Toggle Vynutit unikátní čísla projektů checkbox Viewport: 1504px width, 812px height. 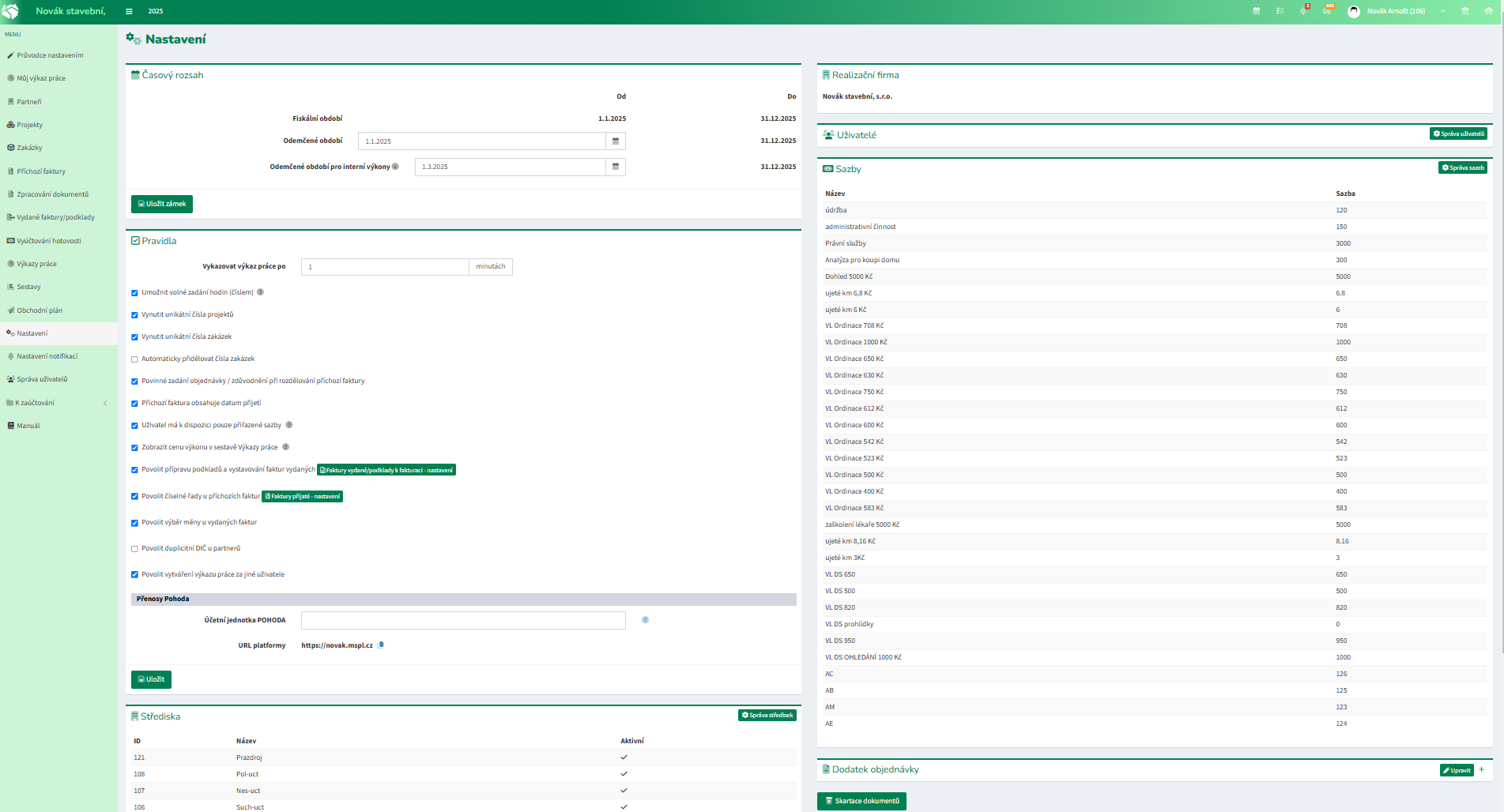(134, 315)
